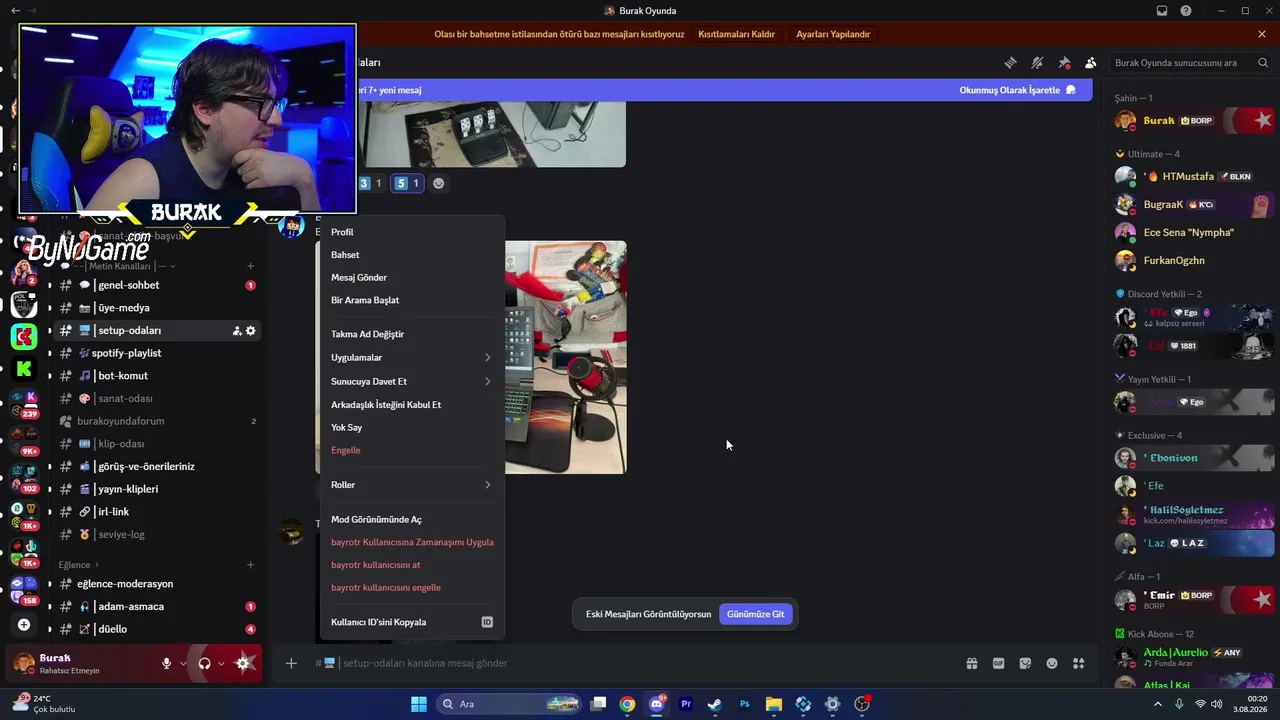This screenshot has width=1280, height=720.
Task: Open yayın-klipleri channel
Action: (157, 489)
